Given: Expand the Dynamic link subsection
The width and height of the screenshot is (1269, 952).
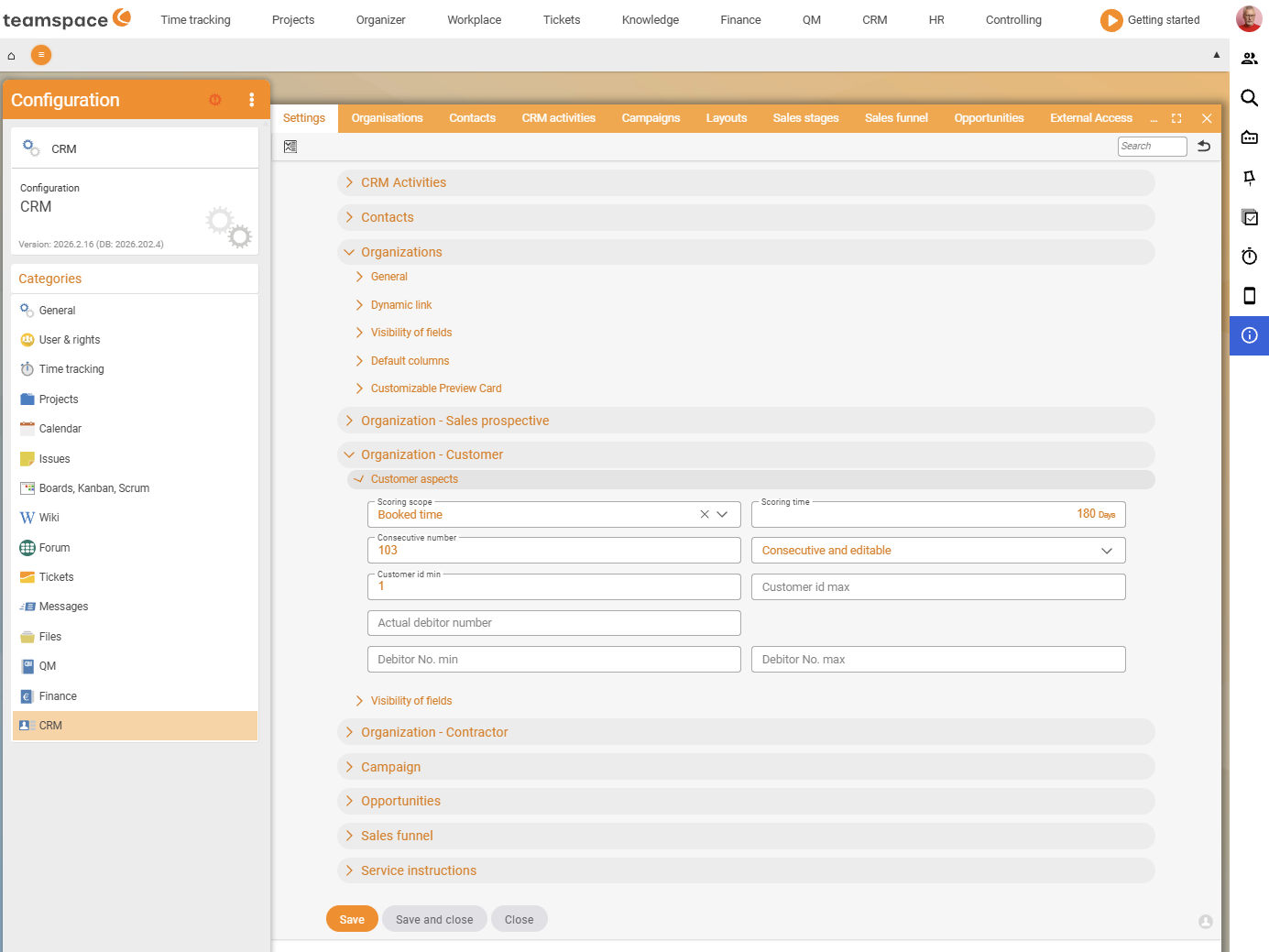Looking at the screenshot, I should (400, 305).
